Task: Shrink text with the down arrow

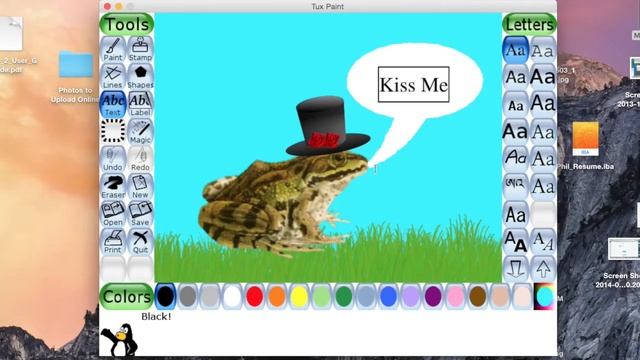Action: [x=515, y=269]
